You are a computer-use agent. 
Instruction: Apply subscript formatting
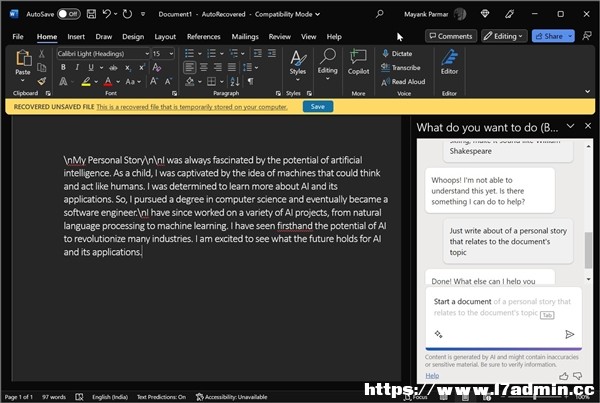(128, 68)
